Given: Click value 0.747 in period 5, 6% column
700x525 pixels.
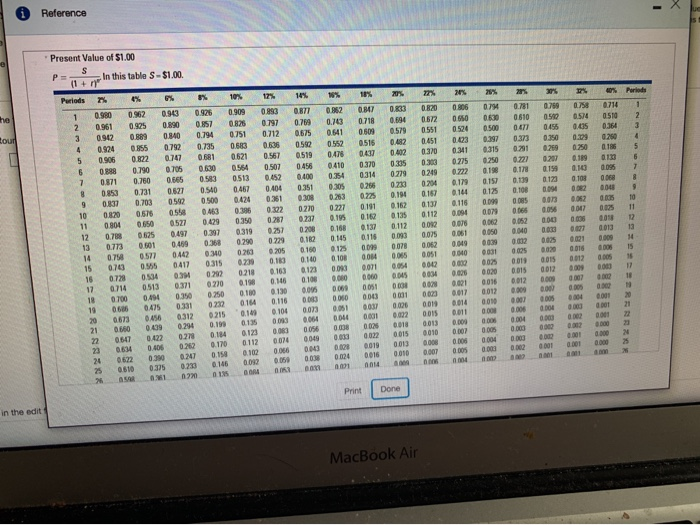Looking at the screenshot, I should [173, 158].
